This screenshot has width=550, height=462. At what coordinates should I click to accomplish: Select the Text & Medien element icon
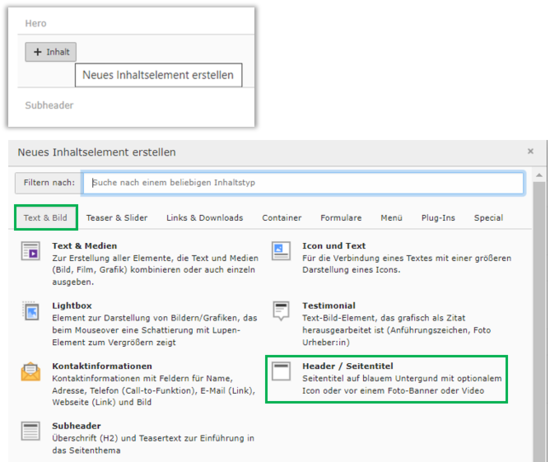tap(31, 251)
